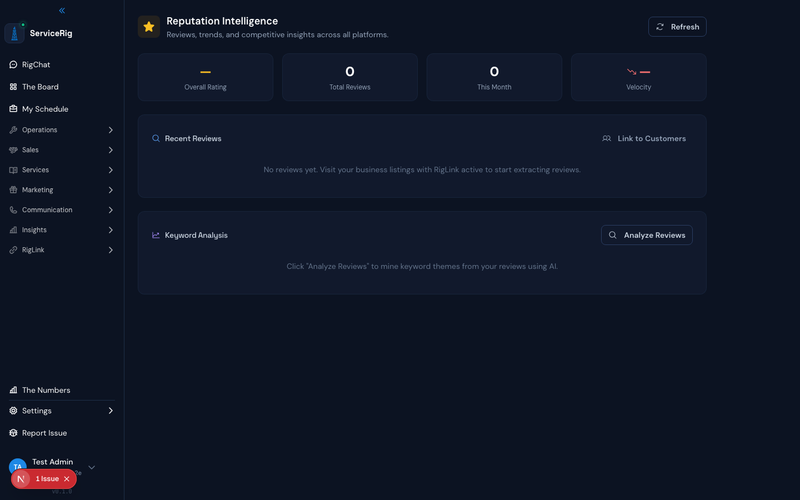This screenshot has width=800, height=500.
Task: Click the TA user avatar
Action: tap(18, 465)
